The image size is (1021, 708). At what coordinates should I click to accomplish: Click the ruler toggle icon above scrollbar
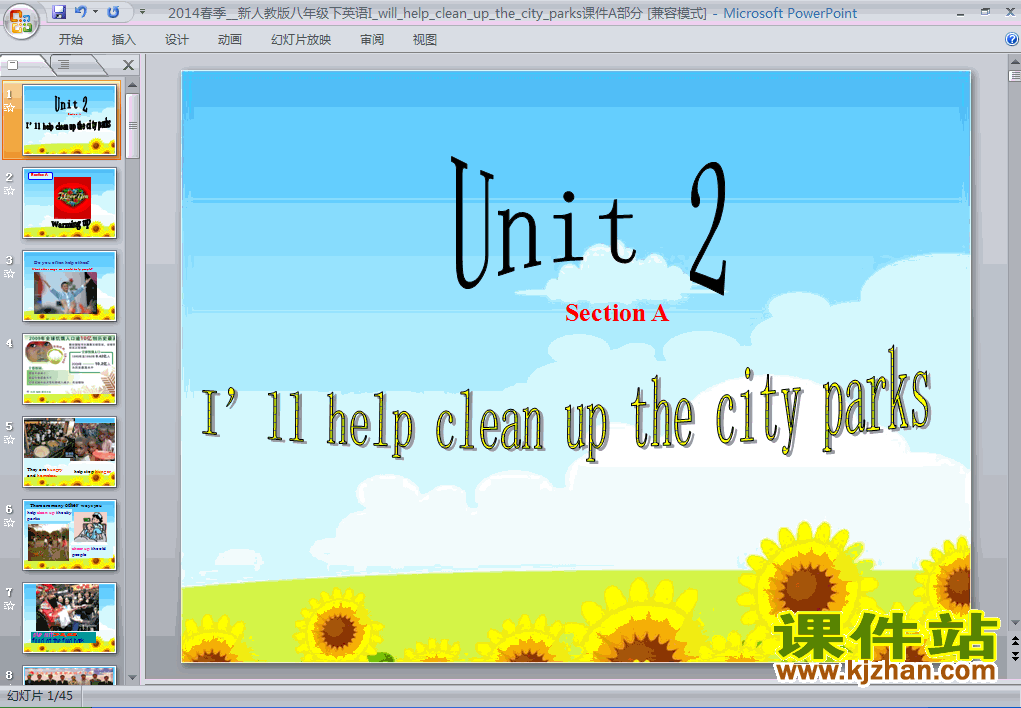(1014, 76)
